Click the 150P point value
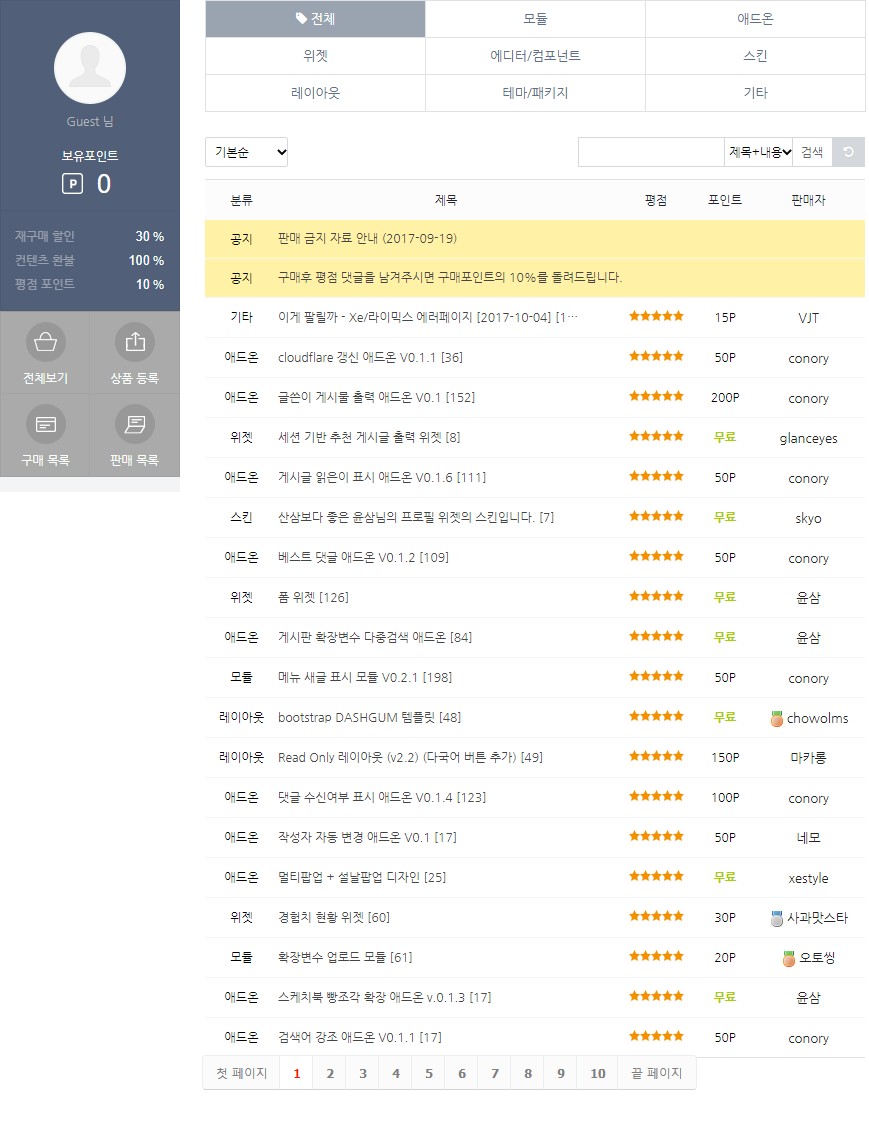Screen dimensions: 869x1127 coord(725,758)
